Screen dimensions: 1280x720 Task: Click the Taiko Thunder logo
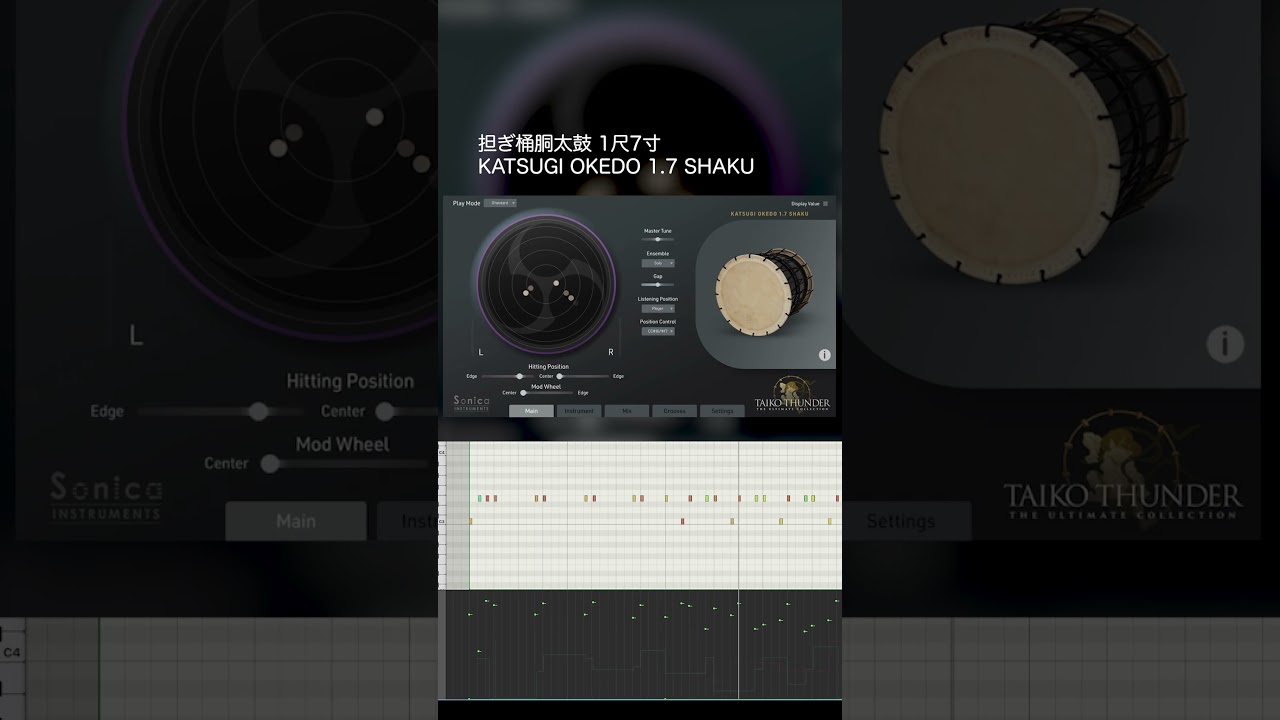(x=793, y=395)
